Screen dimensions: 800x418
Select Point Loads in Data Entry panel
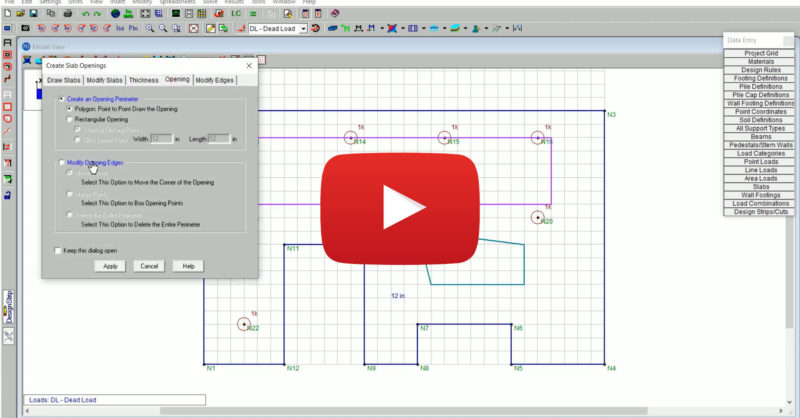(x=761, y=161)
